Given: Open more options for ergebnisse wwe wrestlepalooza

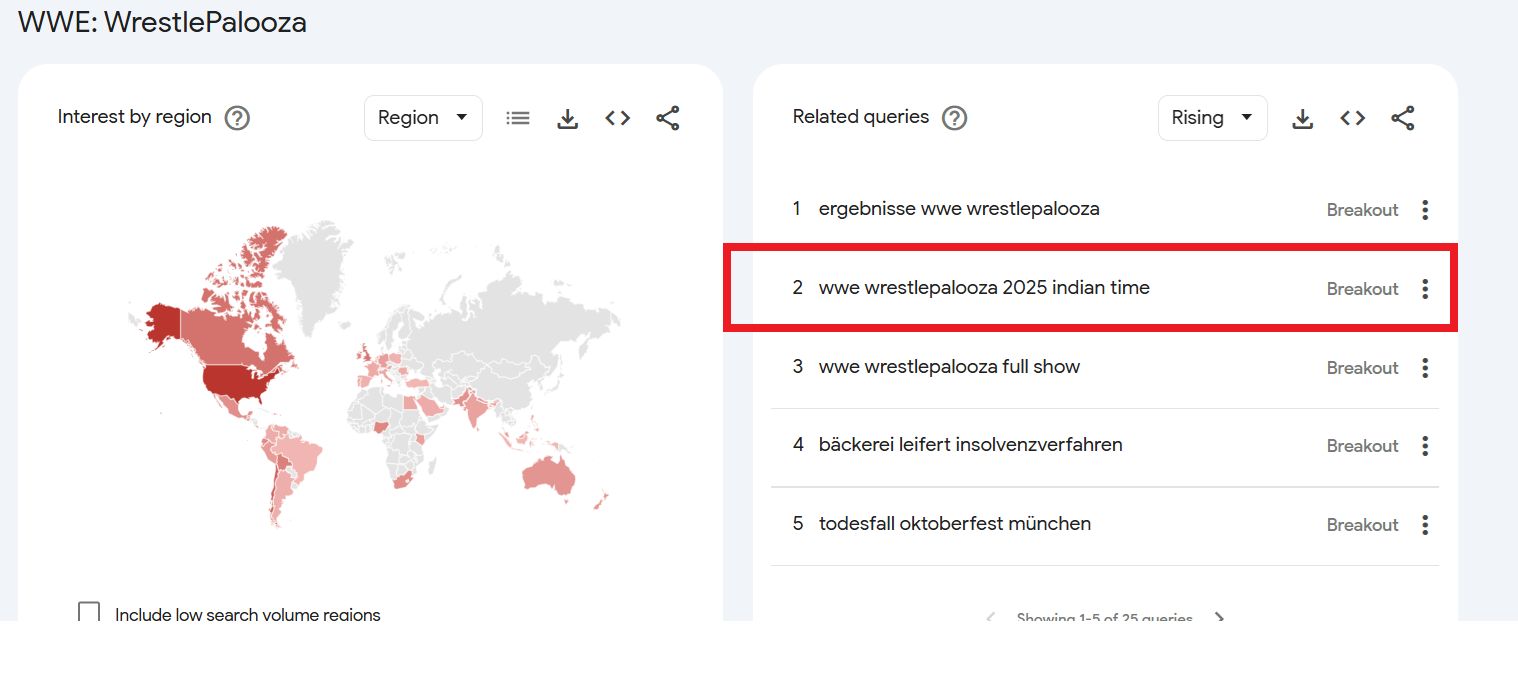Looking at the screenshot, I should (x=1425, y=210).
